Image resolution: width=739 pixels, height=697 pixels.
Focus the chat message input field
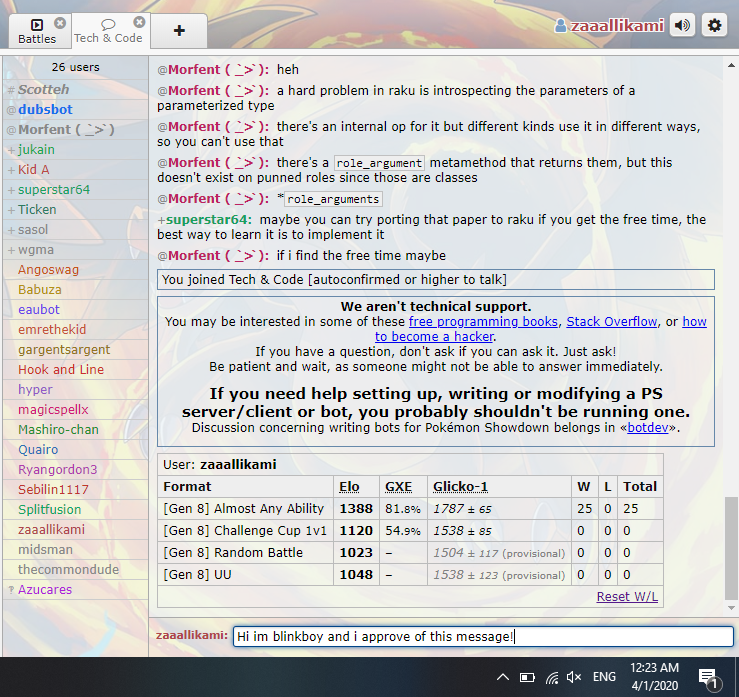click(483, 637)
